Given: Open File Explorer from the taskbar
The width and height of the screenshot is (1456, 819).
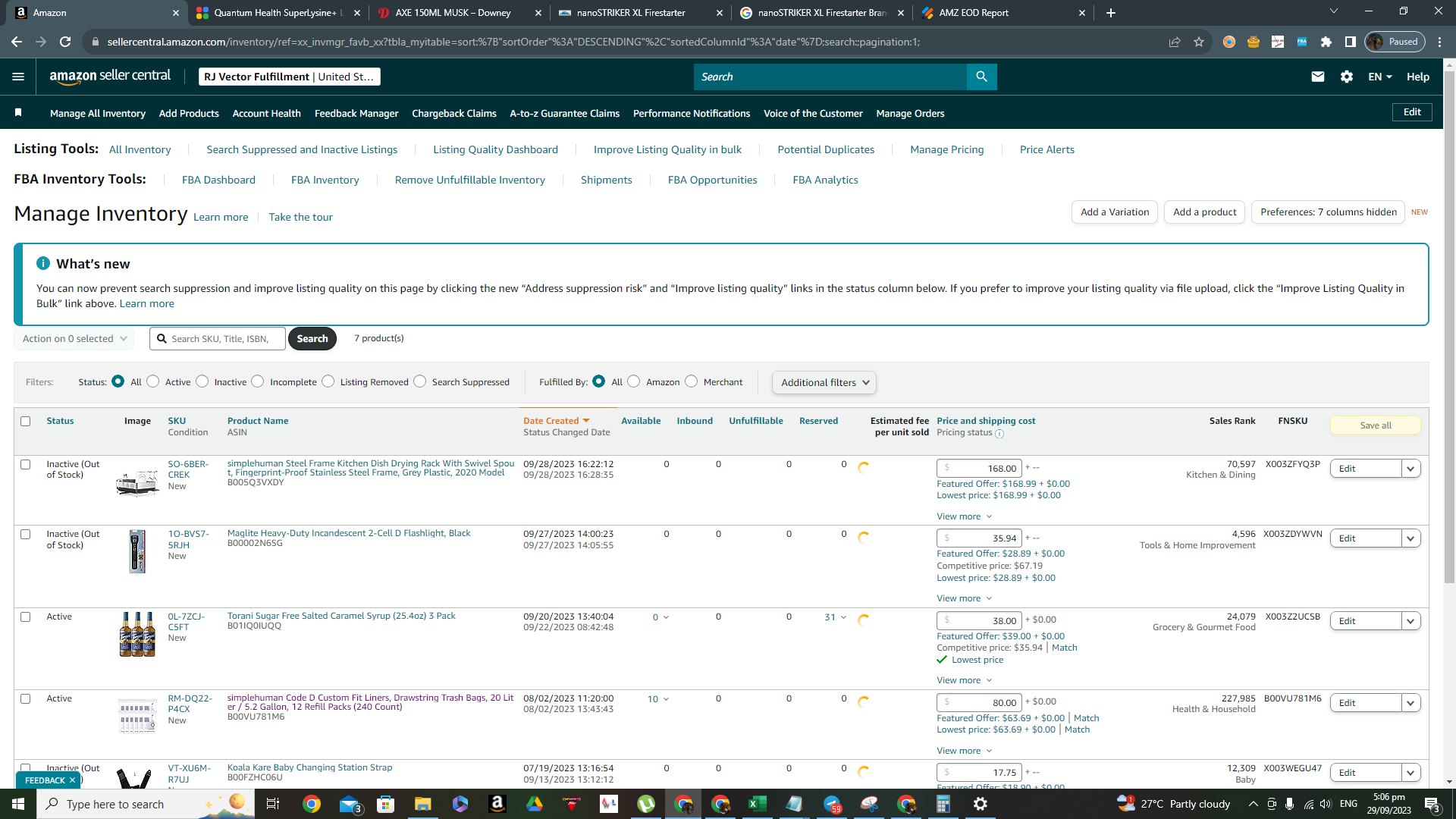Looking at the screenshot, I should (x=422, y=804).
